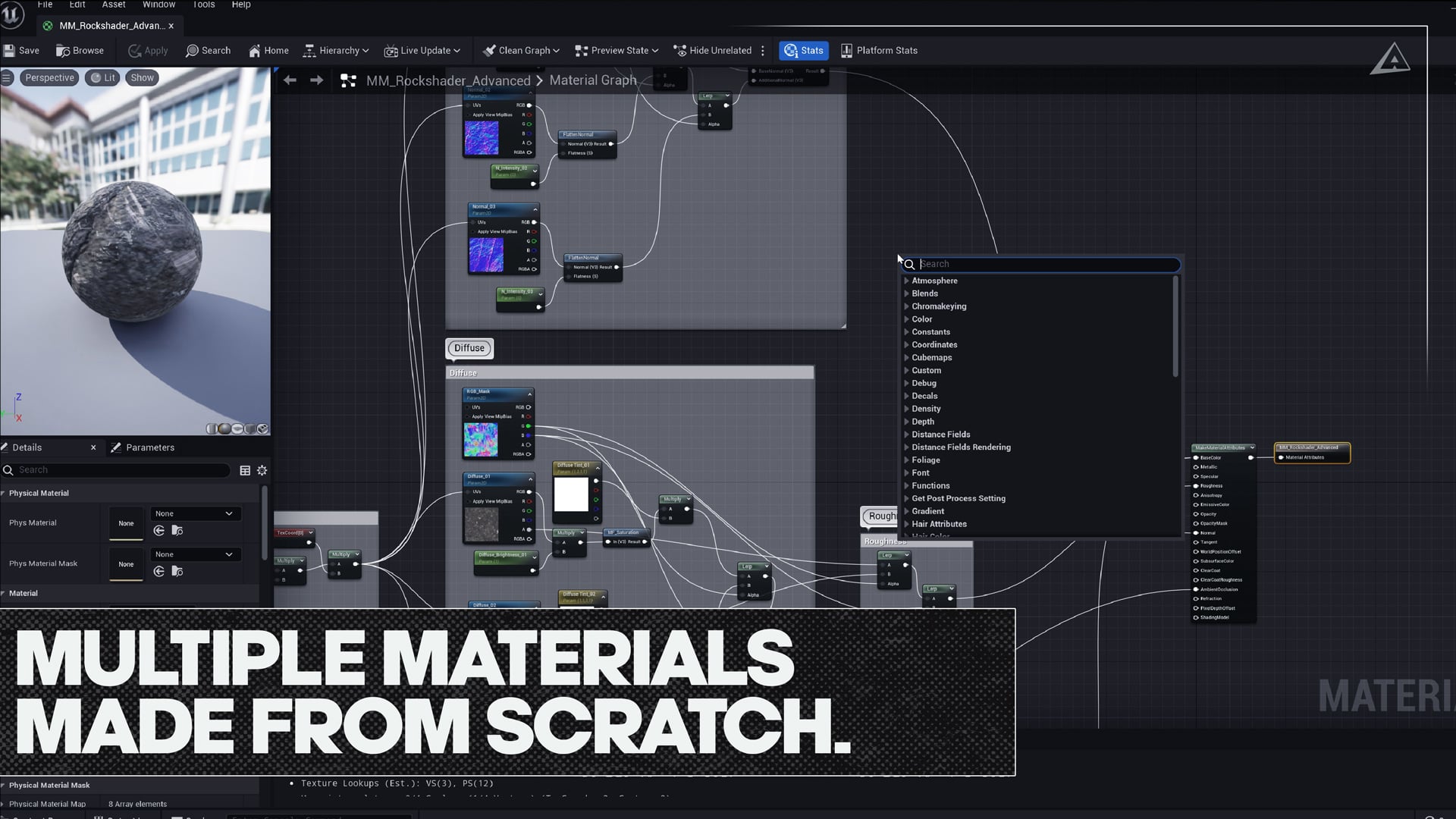Toggle Platform Stats panel
The height and width of the screenshot is (819, 1456).
[x=879, y=51]
